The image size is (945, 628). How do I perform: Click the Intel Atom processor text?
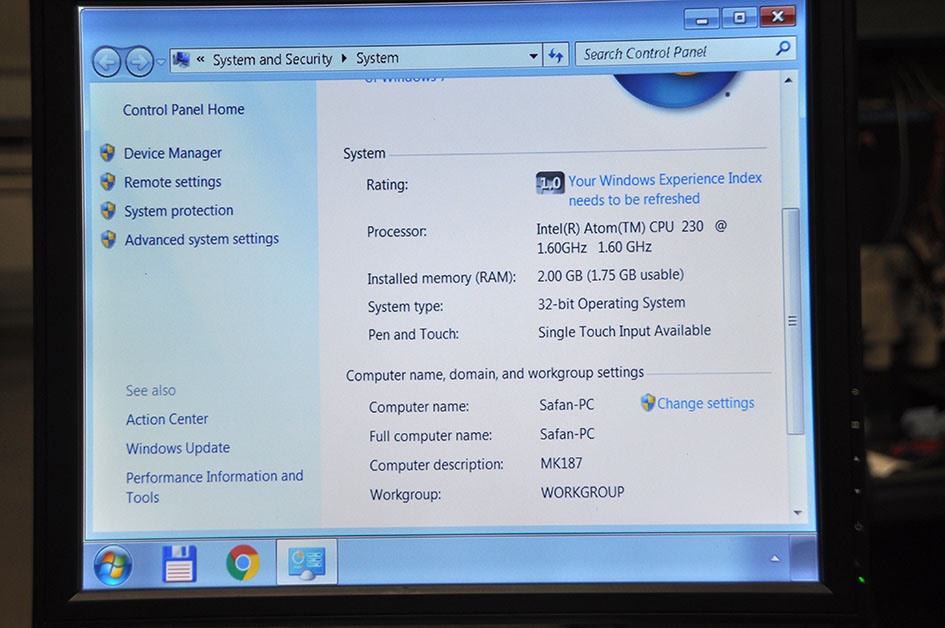tap(632, 237)
